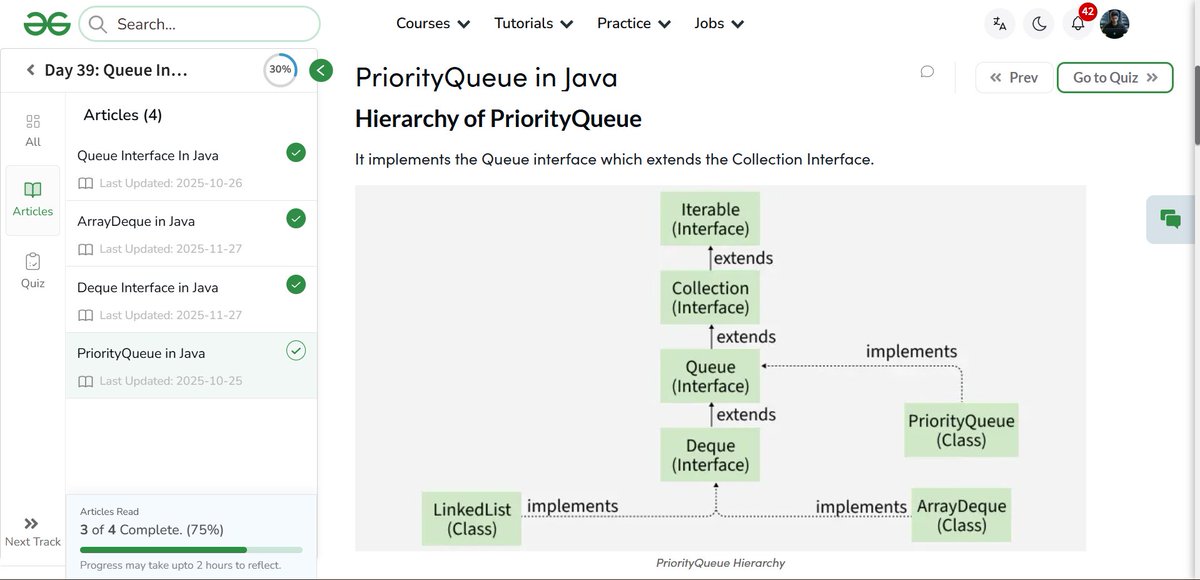Image resolution: width=1200 pixels, height=580 pixels.
Task: Click the search magnifier icon
Action: [98, 23]
